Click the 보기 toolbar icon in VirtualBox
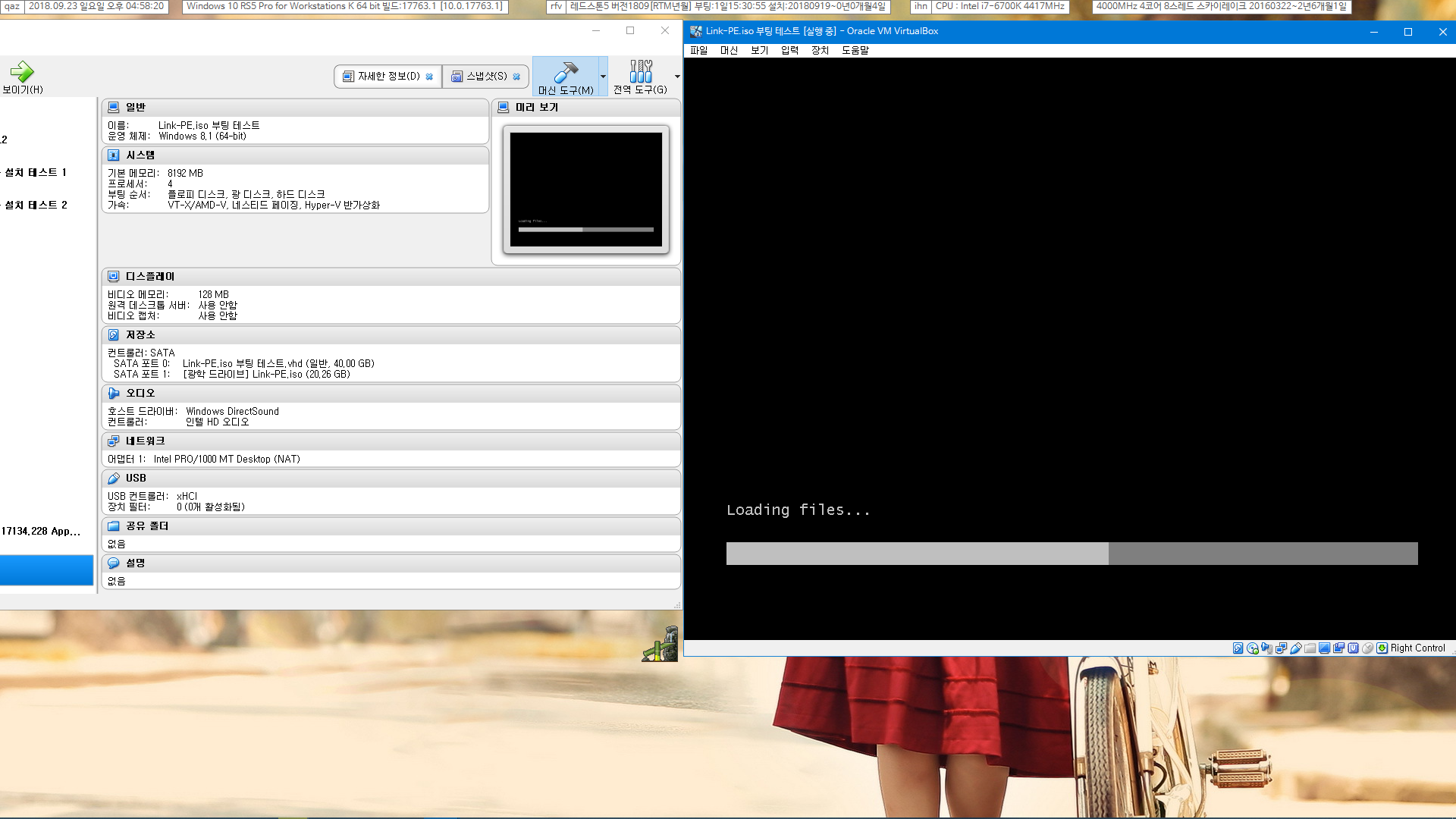This screenshot has width=1456, height=819. (x=759, y=50)
